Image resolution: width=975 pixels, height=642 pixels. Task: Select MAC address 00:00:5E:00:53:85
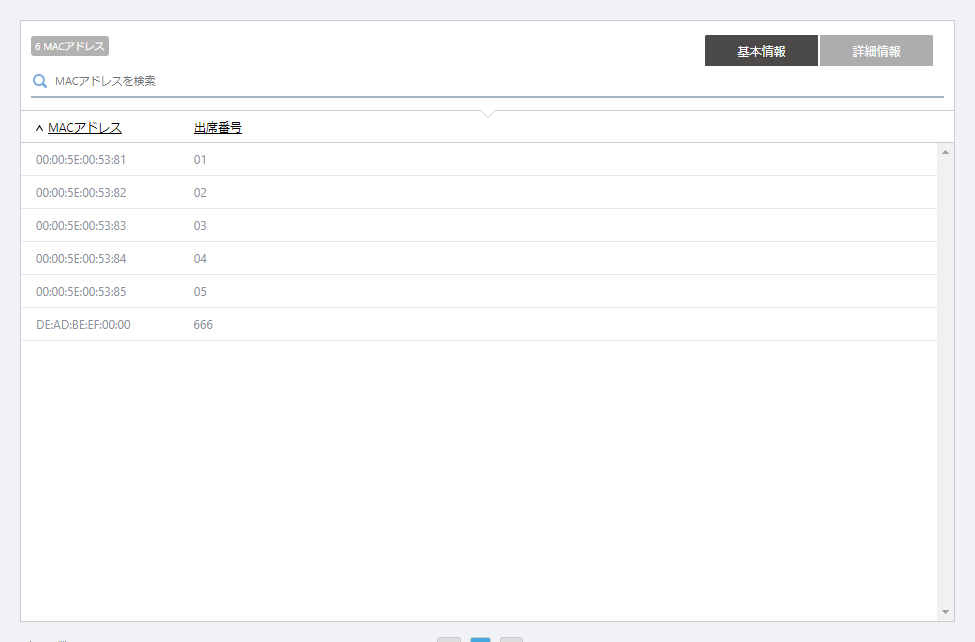point(81,292)
